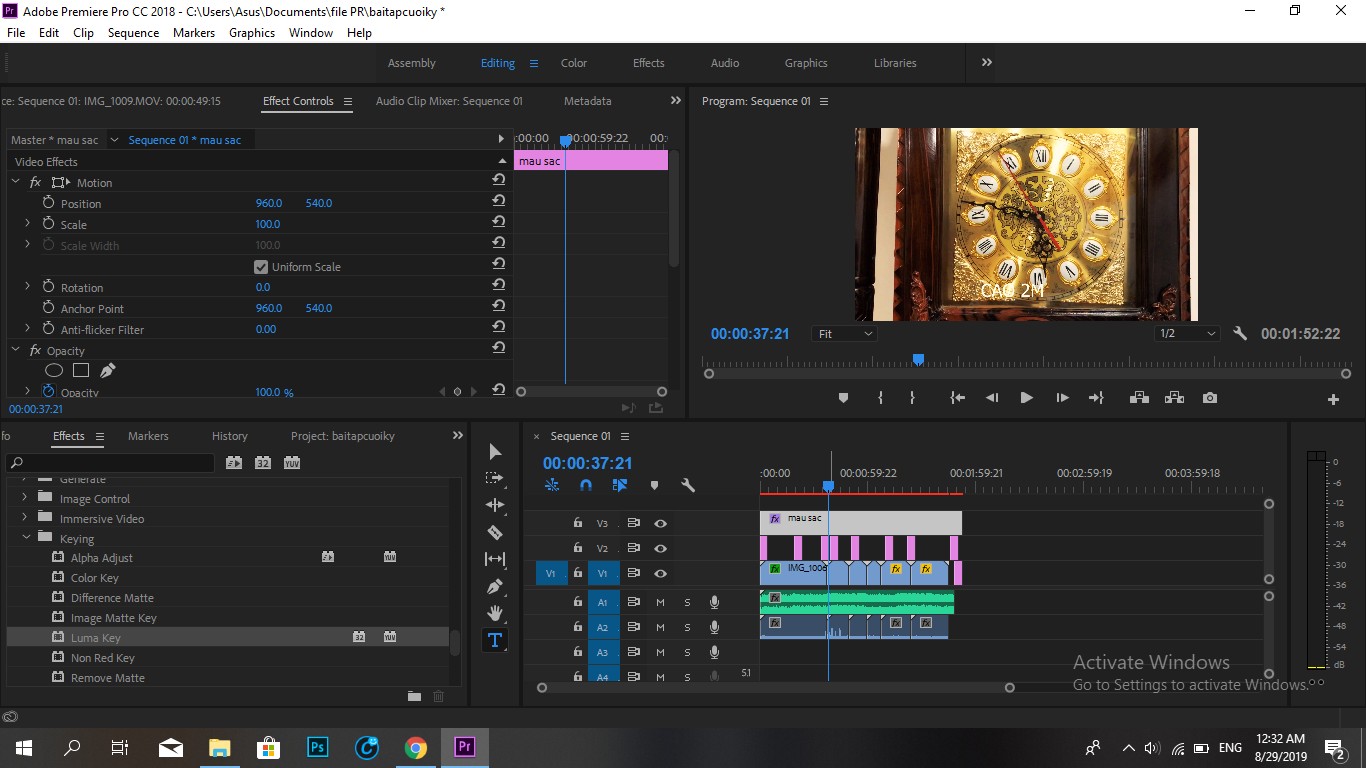Select the Slip tool
The height and width of the screenshot is (768, 1366).
[495, 559]
